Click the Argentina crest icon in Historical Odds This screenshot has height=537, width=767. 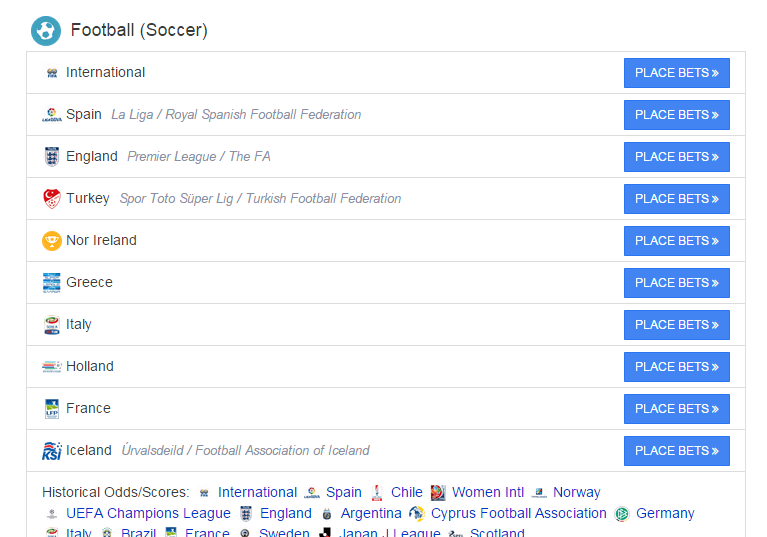[x=327, y=514]
